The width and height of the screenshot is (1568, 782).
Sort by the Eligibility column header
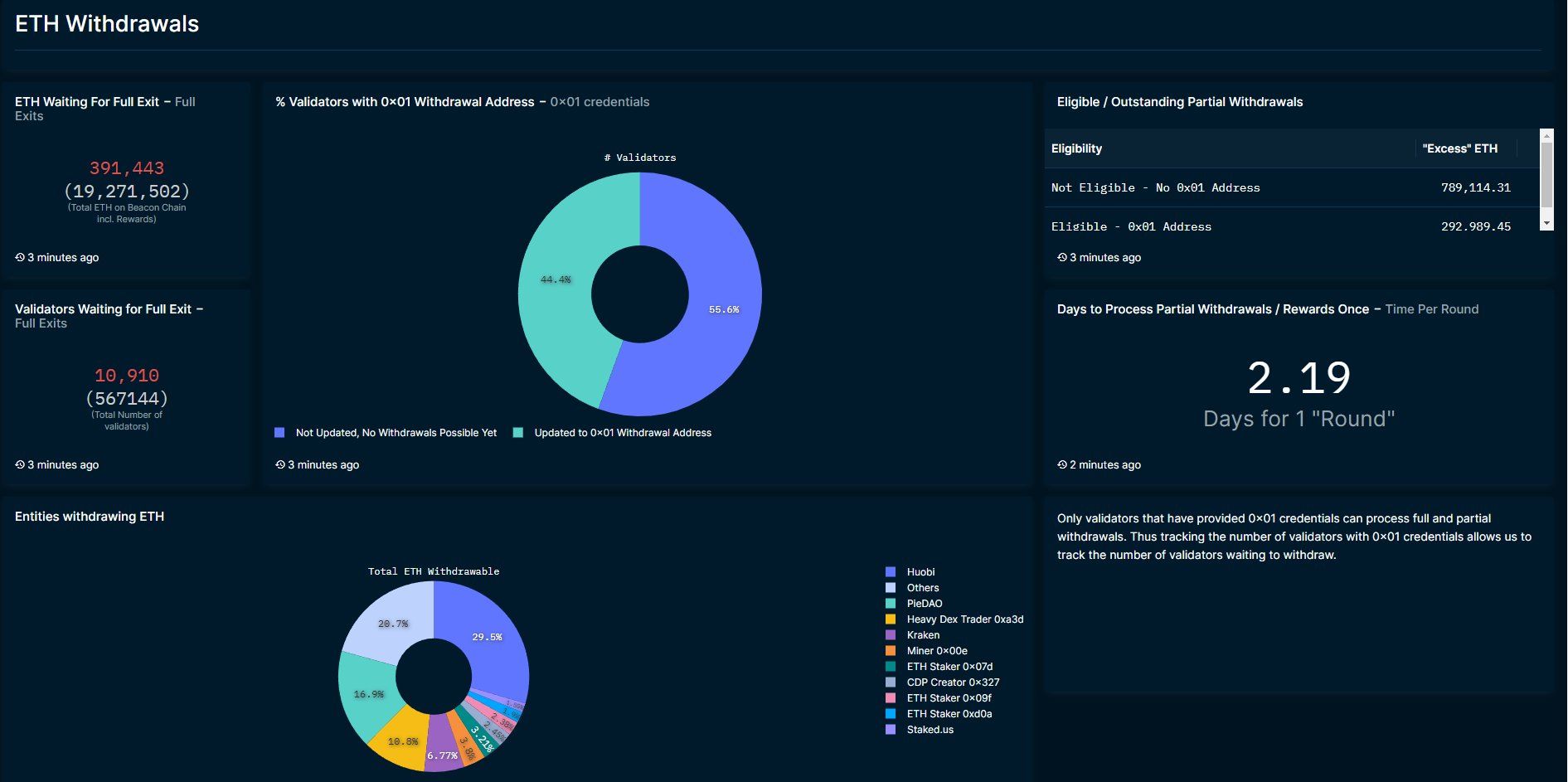[1076, 148]
